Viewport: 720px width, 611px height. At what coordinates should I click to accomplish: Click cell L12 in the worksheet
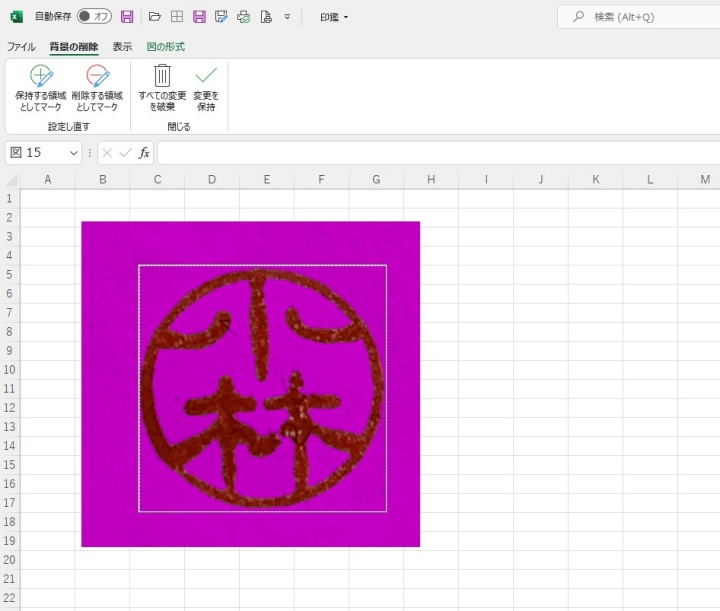pos(650,408)
